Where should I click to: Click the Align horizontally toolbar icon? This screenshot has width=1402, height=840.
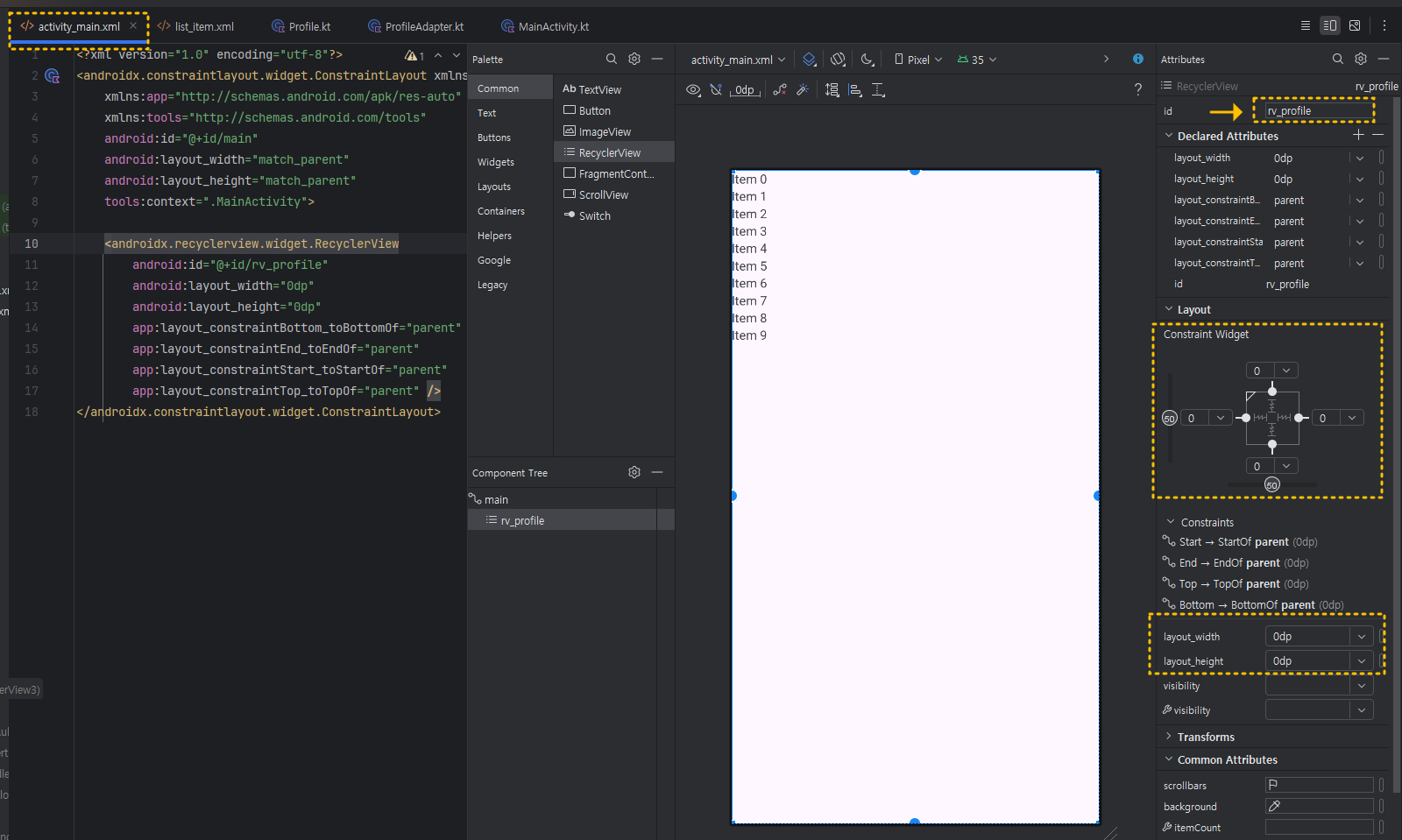point(854,89)
